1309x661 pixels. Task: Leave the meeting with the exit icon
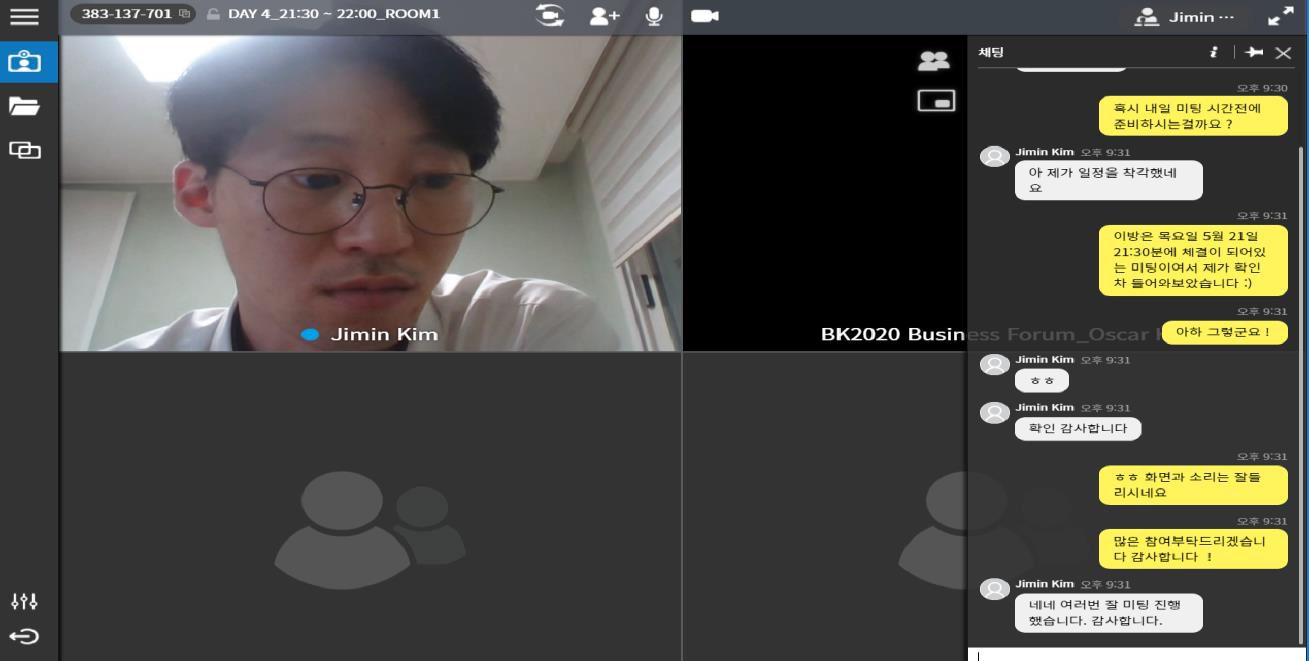coord(24,637)
